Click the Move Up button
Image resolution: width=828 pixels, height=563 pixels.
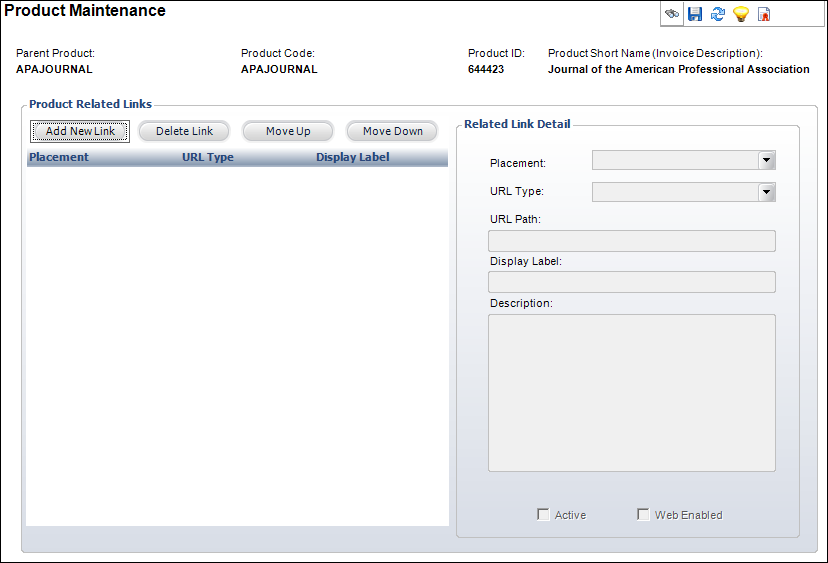point(288,131)
